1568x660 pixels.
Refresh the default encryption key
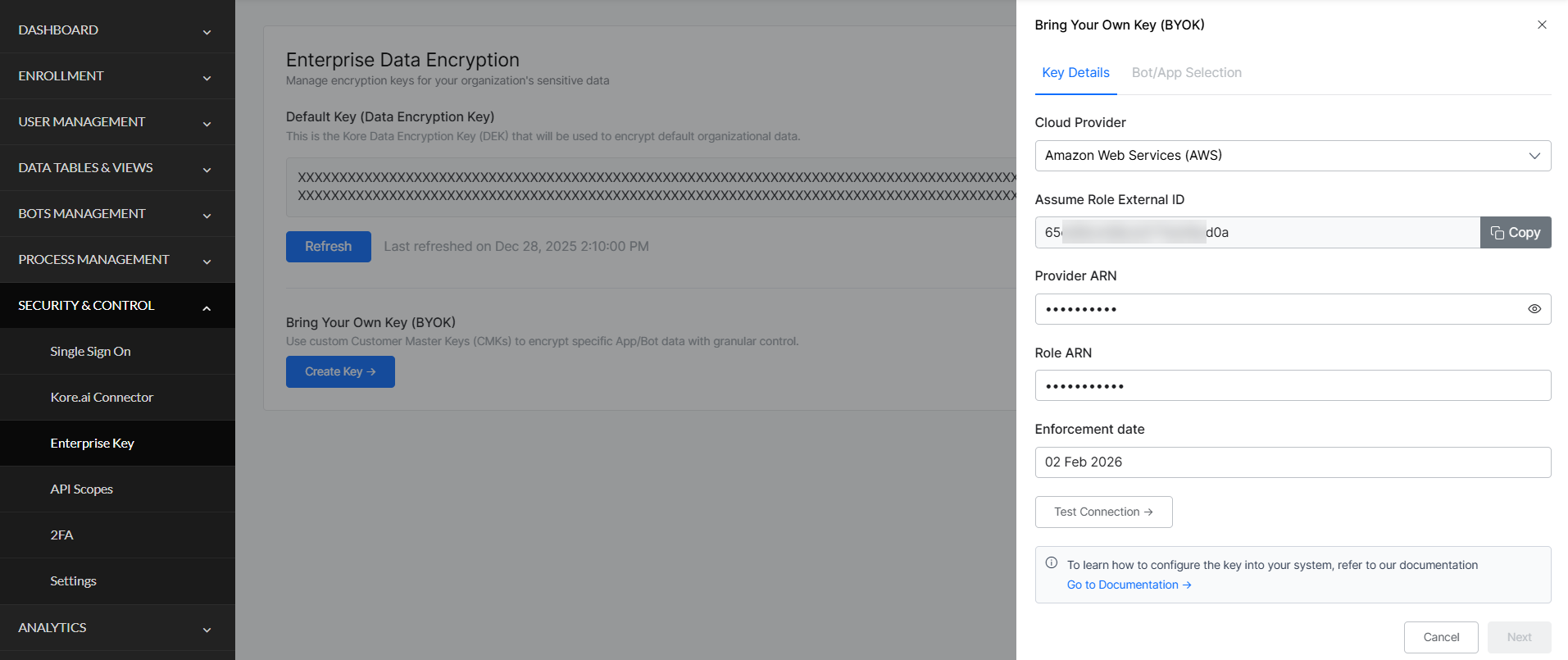point(328,247)
